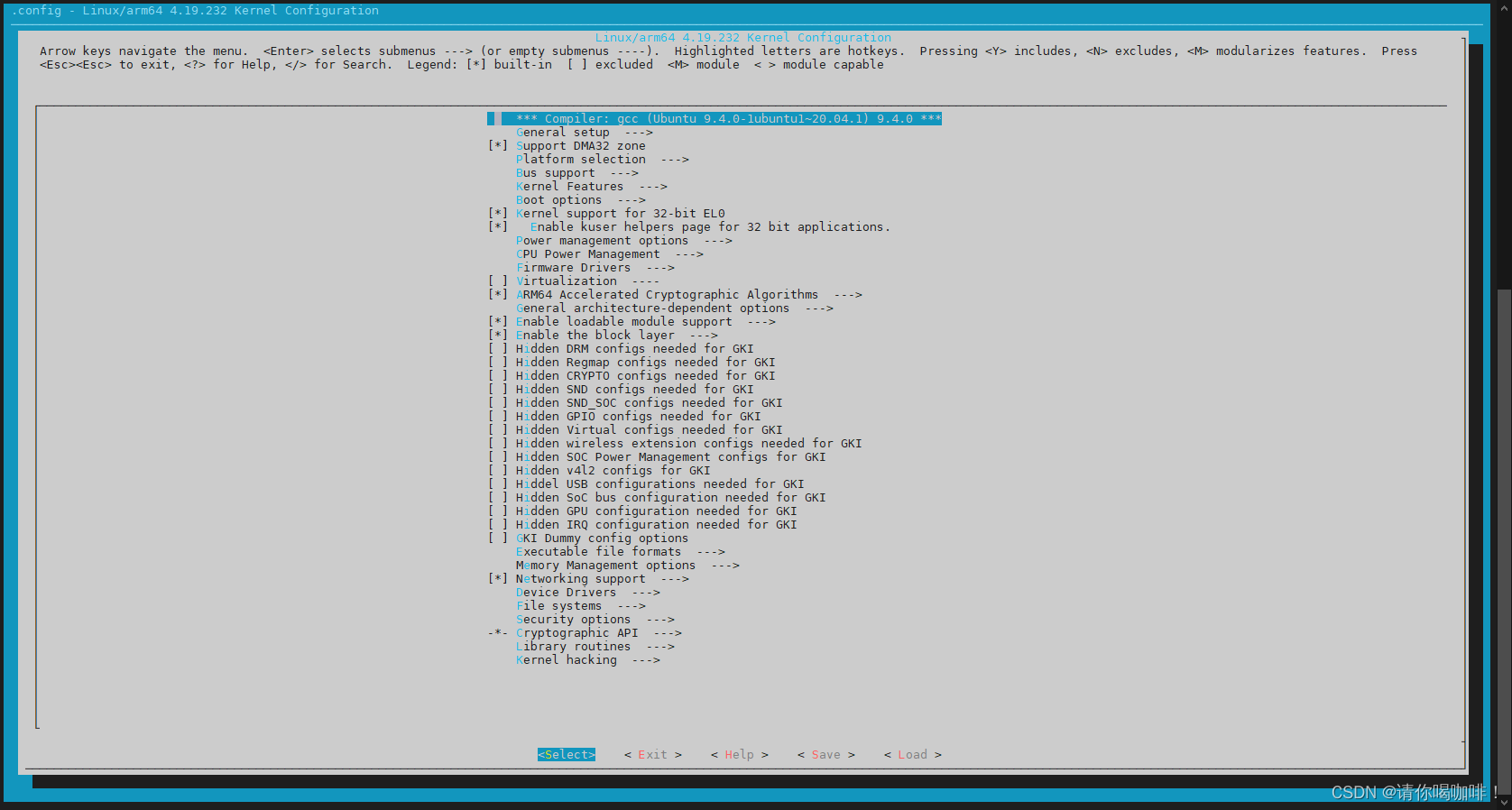Toggle Hidden DRM configs needed for GKI checkbox

click(x=498, y=349)
